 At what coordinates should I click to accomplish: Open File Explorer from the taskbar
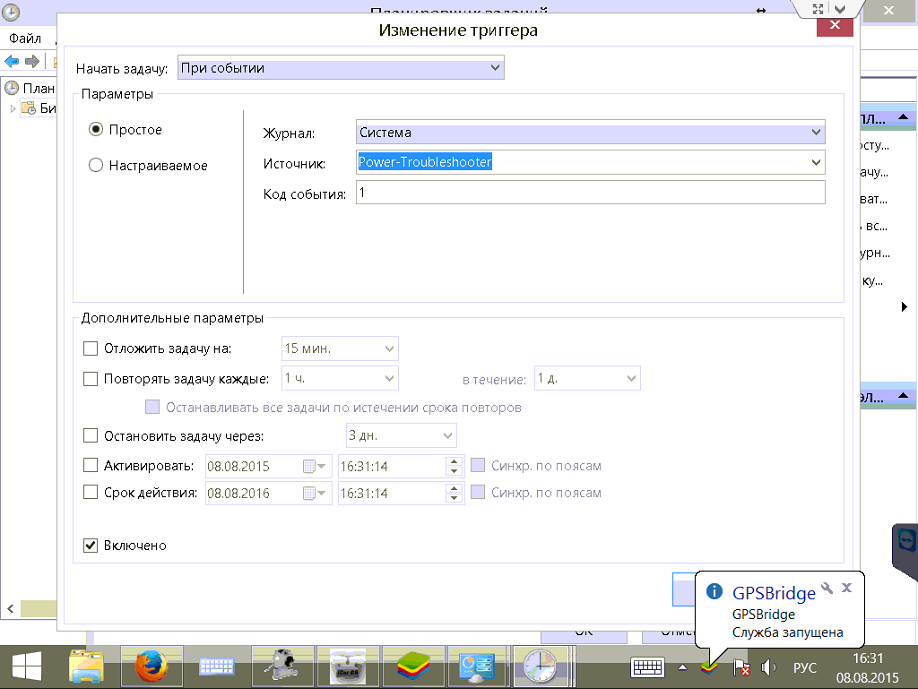point(86,666)
